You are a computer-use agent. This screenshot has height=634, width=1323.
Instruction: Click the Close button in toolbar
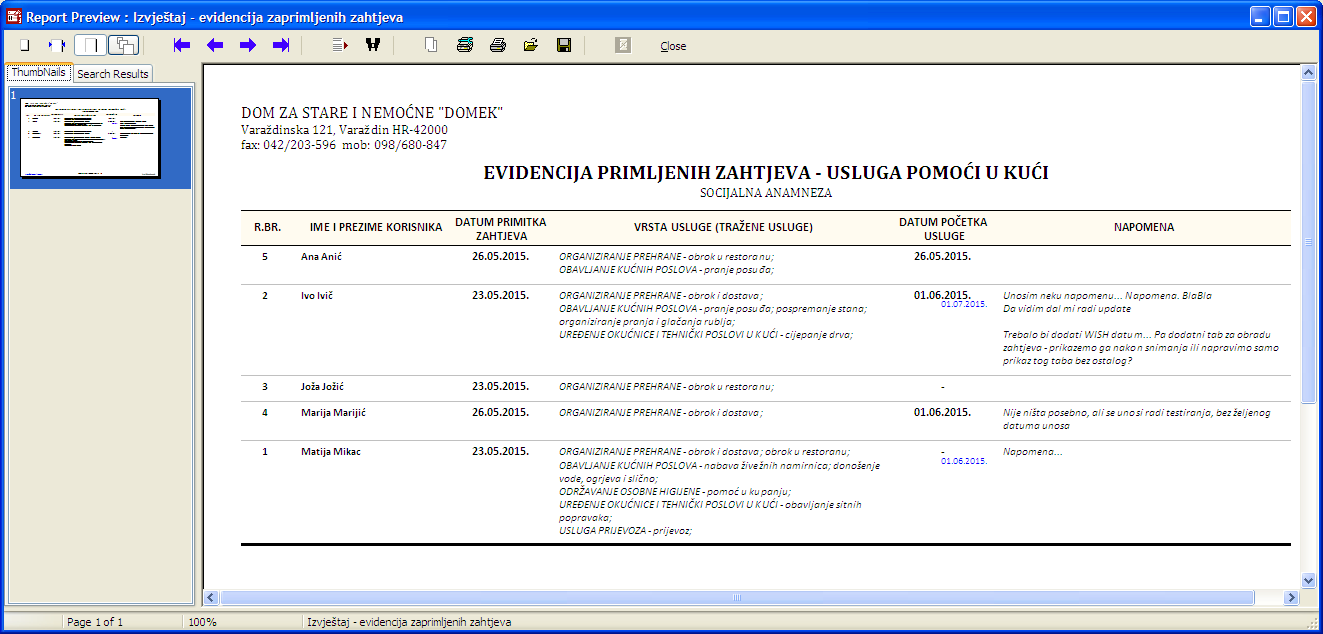(673, 46)
